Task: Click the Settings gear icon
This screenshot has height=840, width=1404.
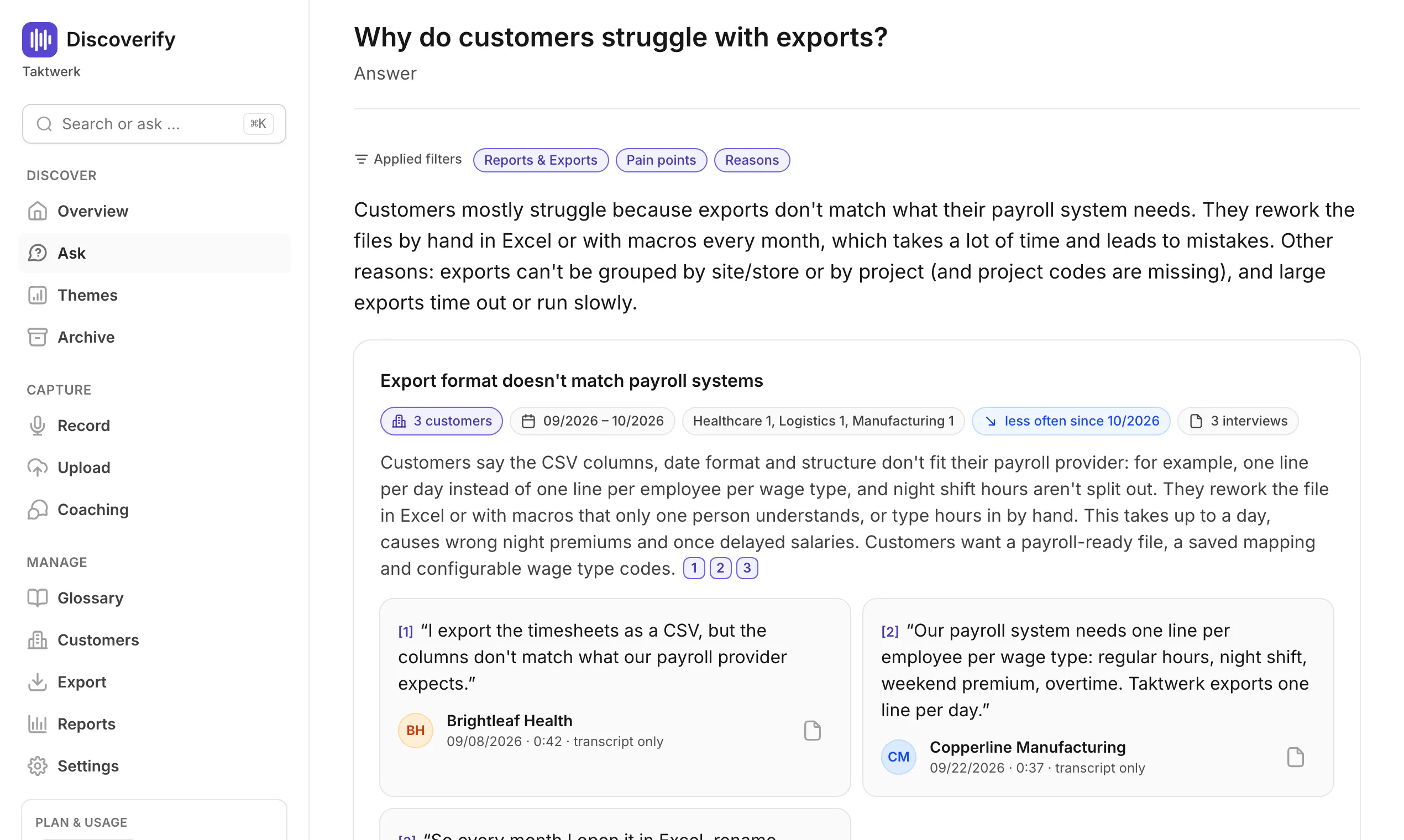Action: tap(38, 766)
